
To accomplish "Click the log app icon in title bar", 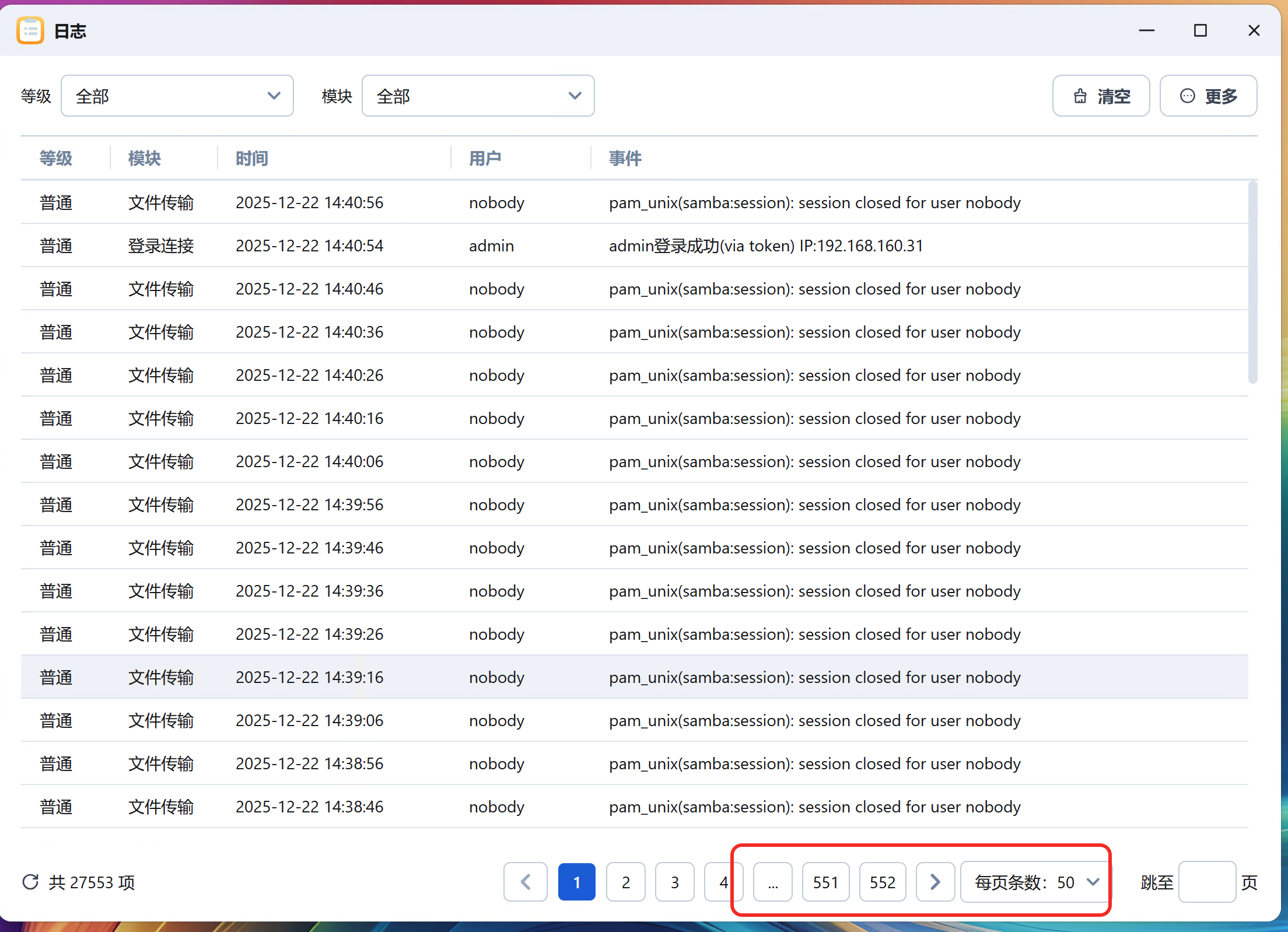I will [30, 30].
